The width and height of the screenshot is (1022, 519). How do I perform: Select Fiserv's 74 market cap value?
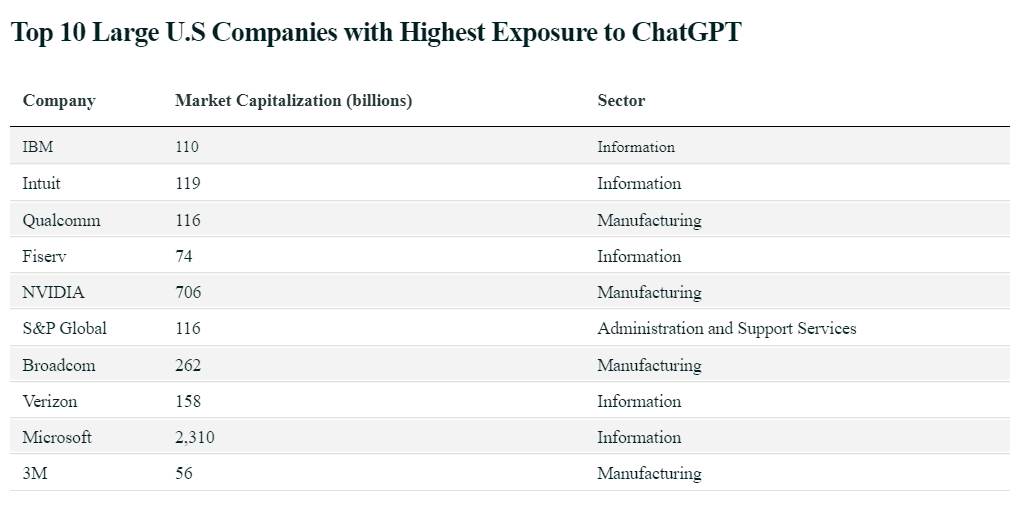point(184,257)
